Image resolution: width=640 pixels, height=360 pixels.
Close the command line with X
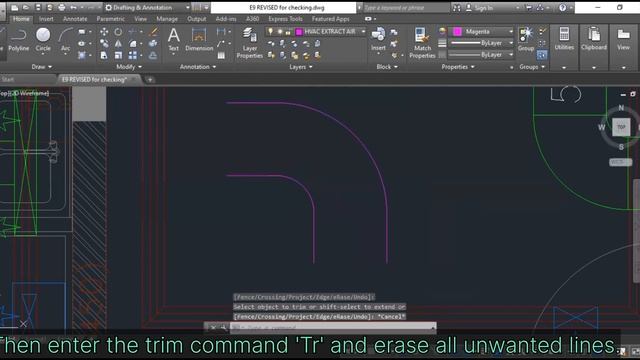pos(213,327)
